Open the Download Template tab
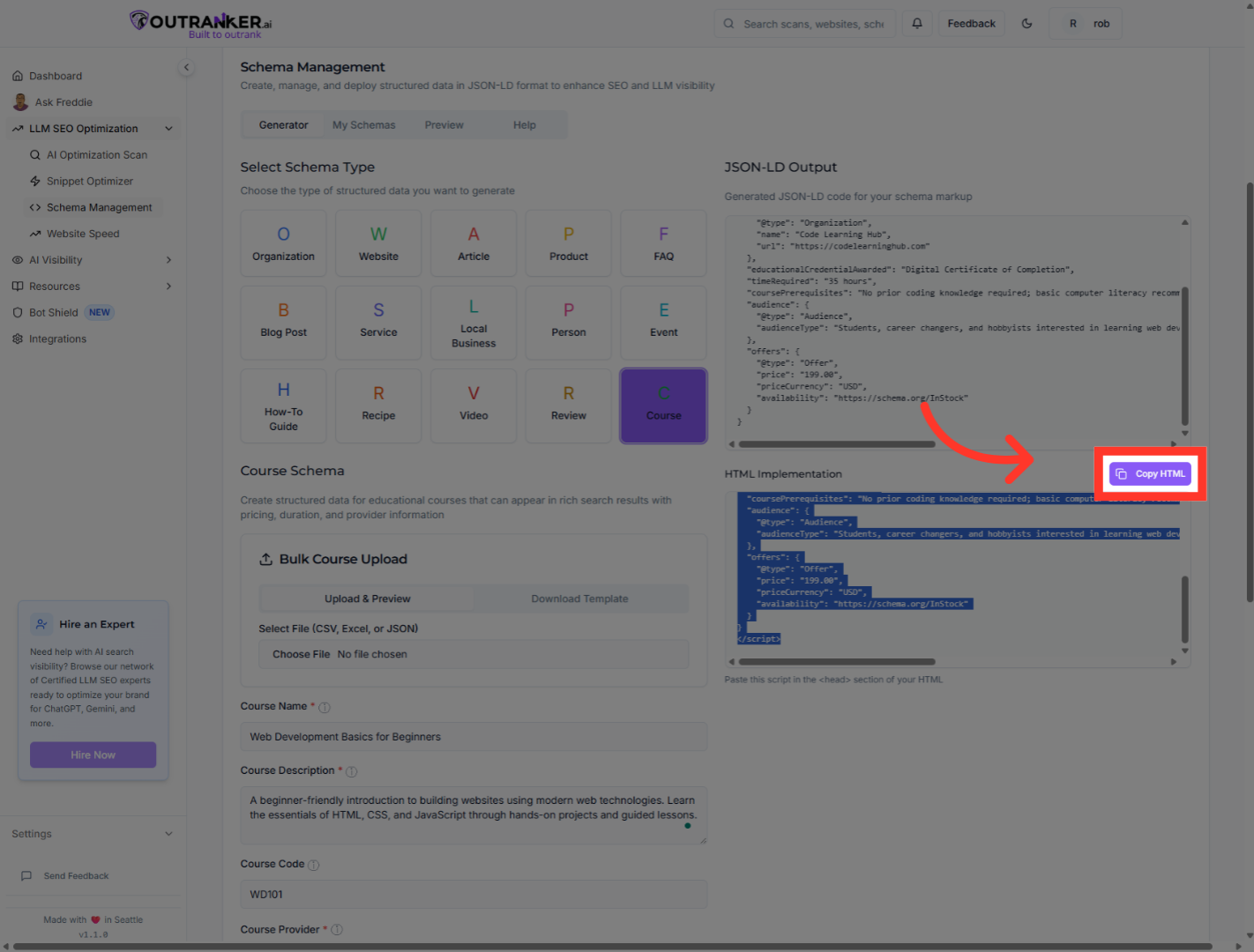 (579, 599)
